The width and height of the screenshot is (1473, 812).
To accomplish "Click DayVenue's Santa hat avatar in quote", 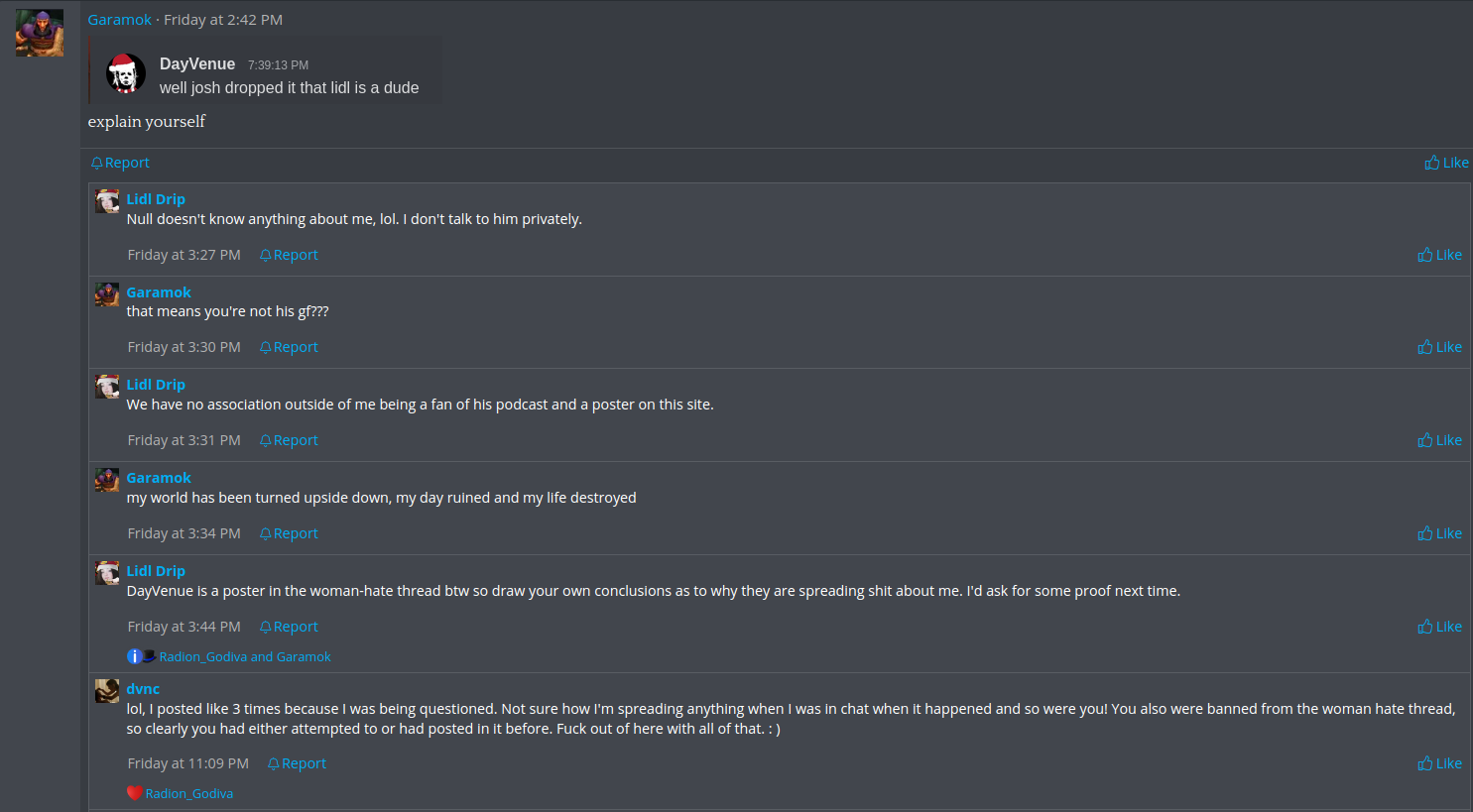I will 126,74.
